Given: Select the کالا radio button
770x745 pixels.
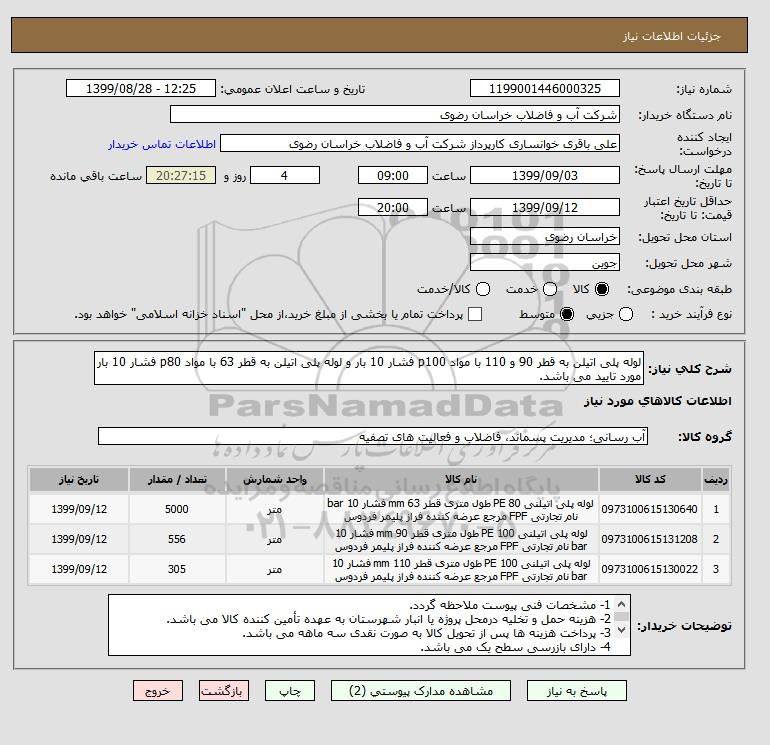Looking at the screenshot, I should pyautogui.click(x=602, y=289).
